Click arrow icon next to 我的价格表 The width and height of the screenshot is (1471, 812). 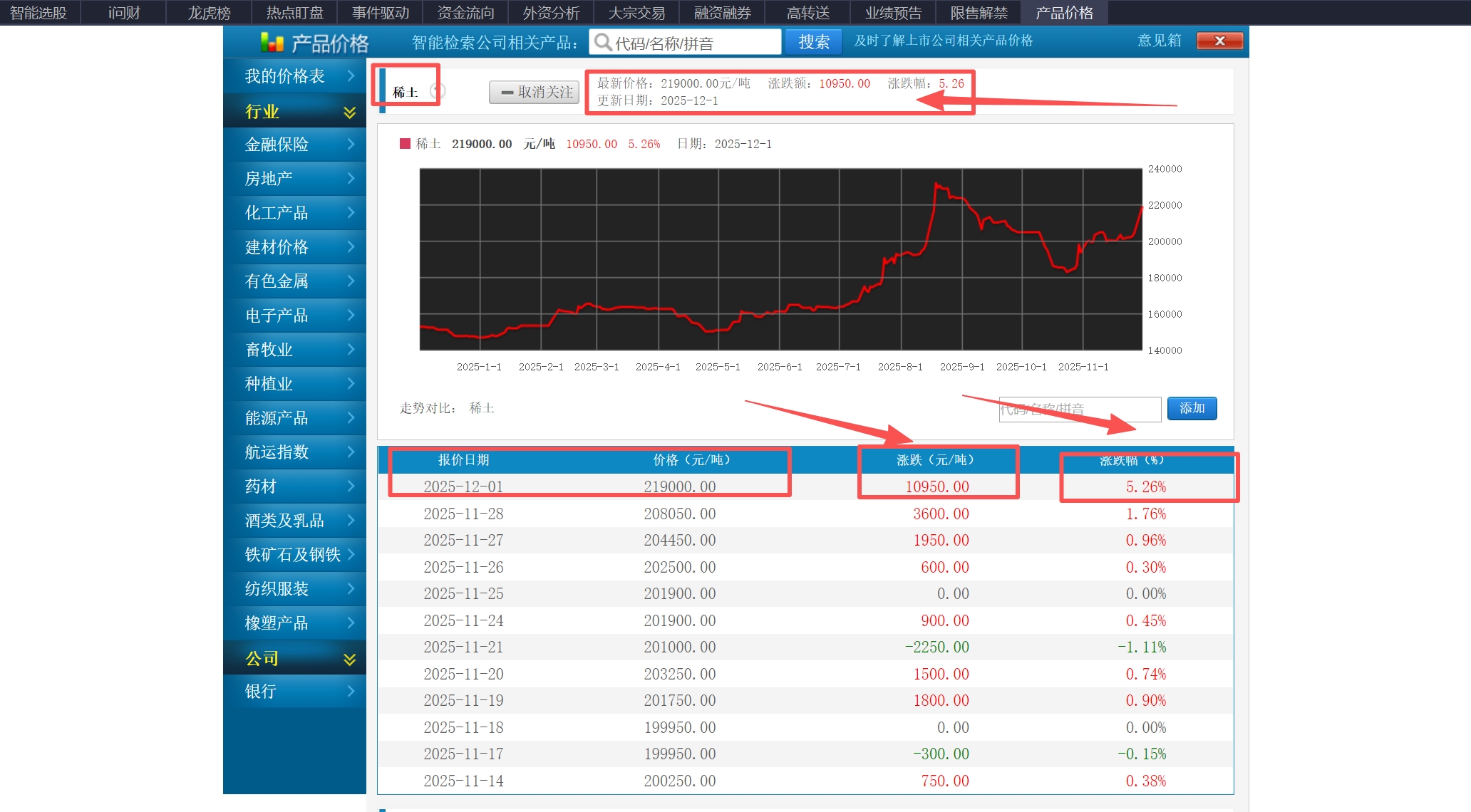point(351,76)
